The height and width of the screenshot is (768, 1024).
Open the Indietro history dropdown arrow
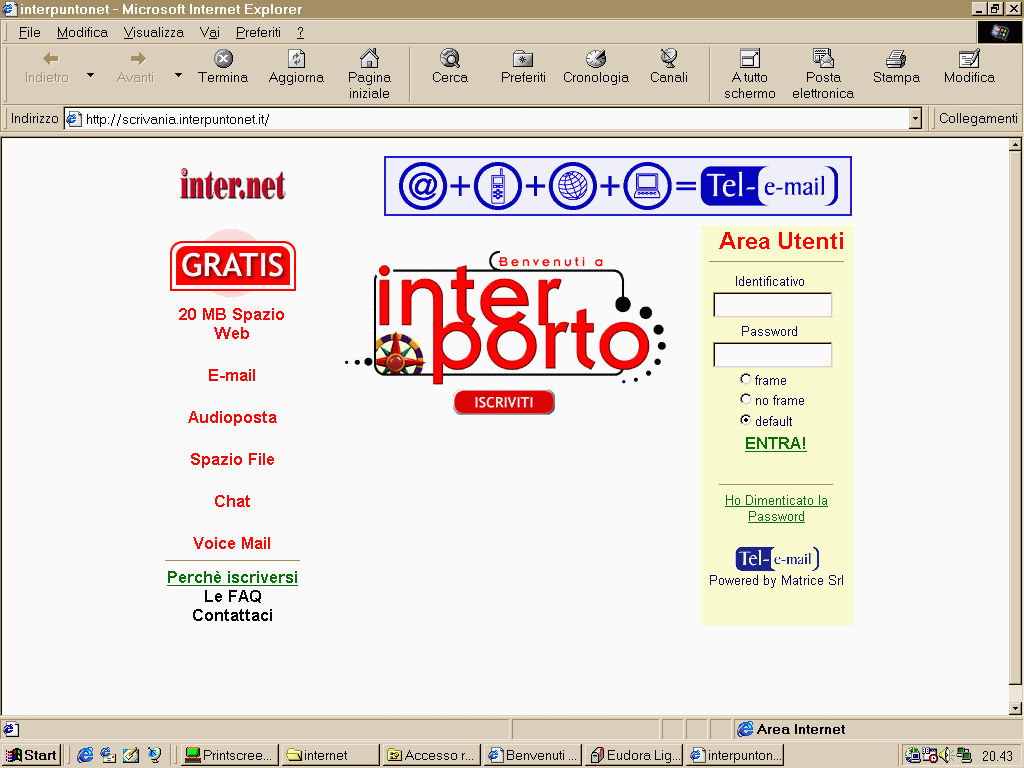click(91, 76)
